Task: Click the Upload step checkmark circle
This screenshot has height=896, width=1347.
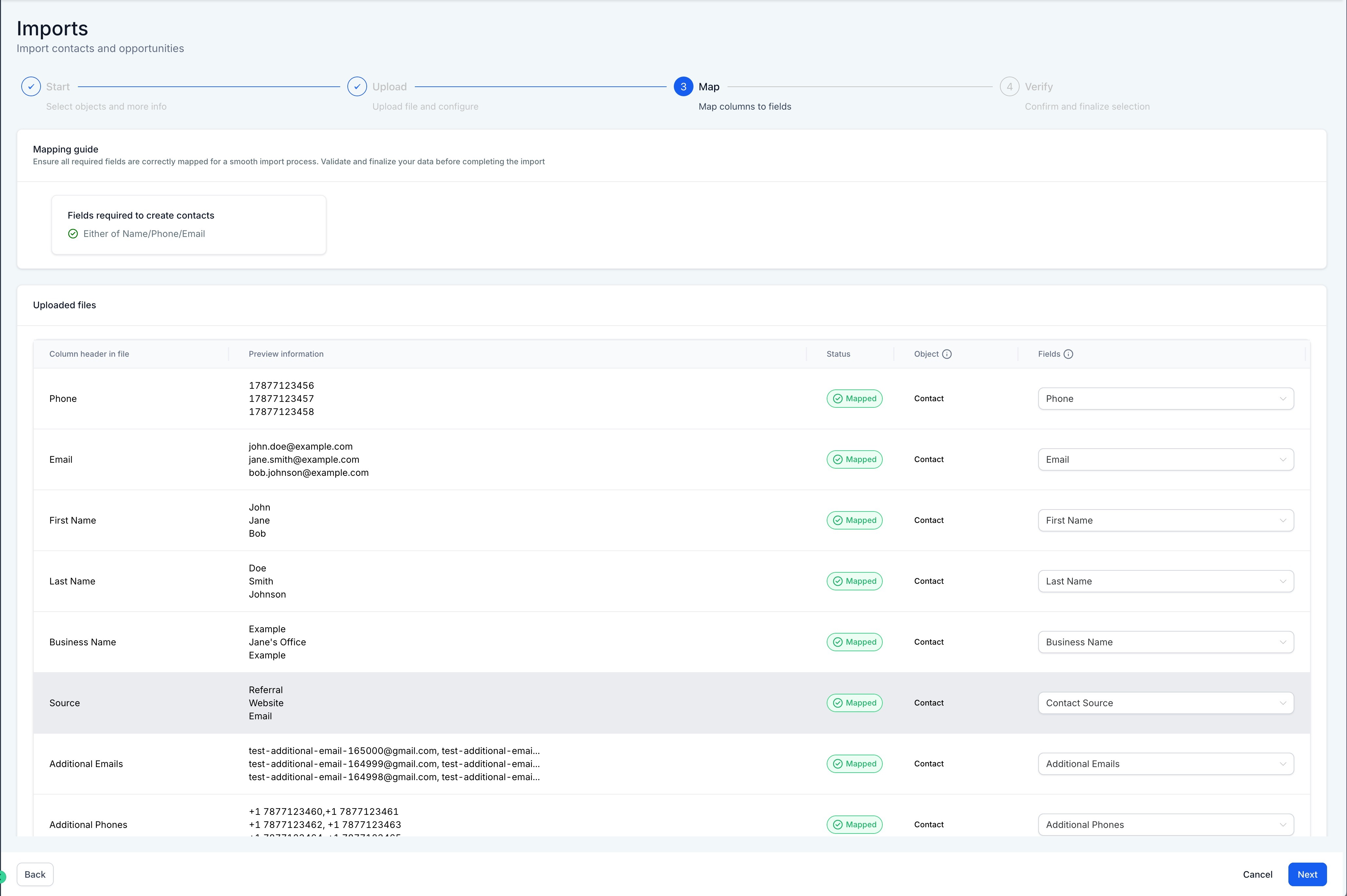Action: tap(357, 87)
